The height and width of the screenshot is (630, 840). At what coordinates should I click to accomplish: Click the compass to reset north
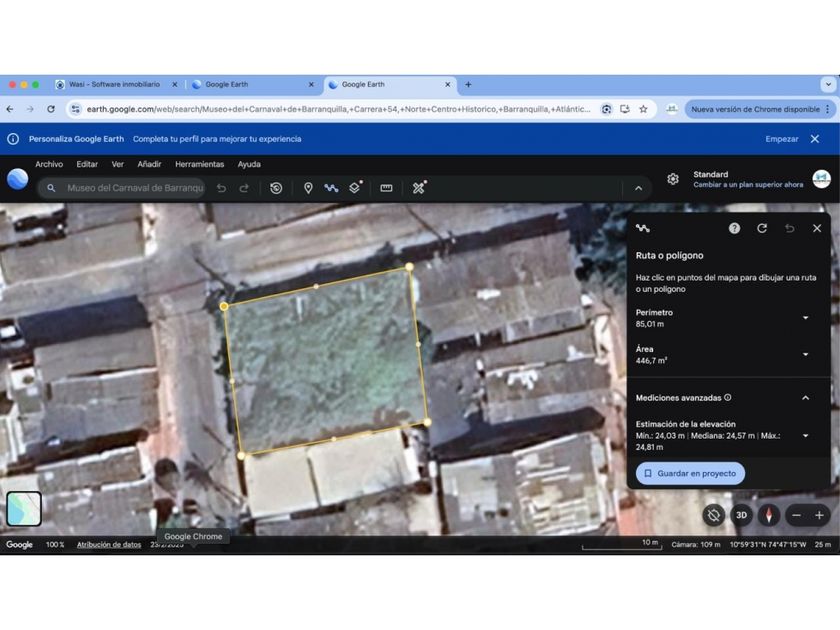coord(768,515)
